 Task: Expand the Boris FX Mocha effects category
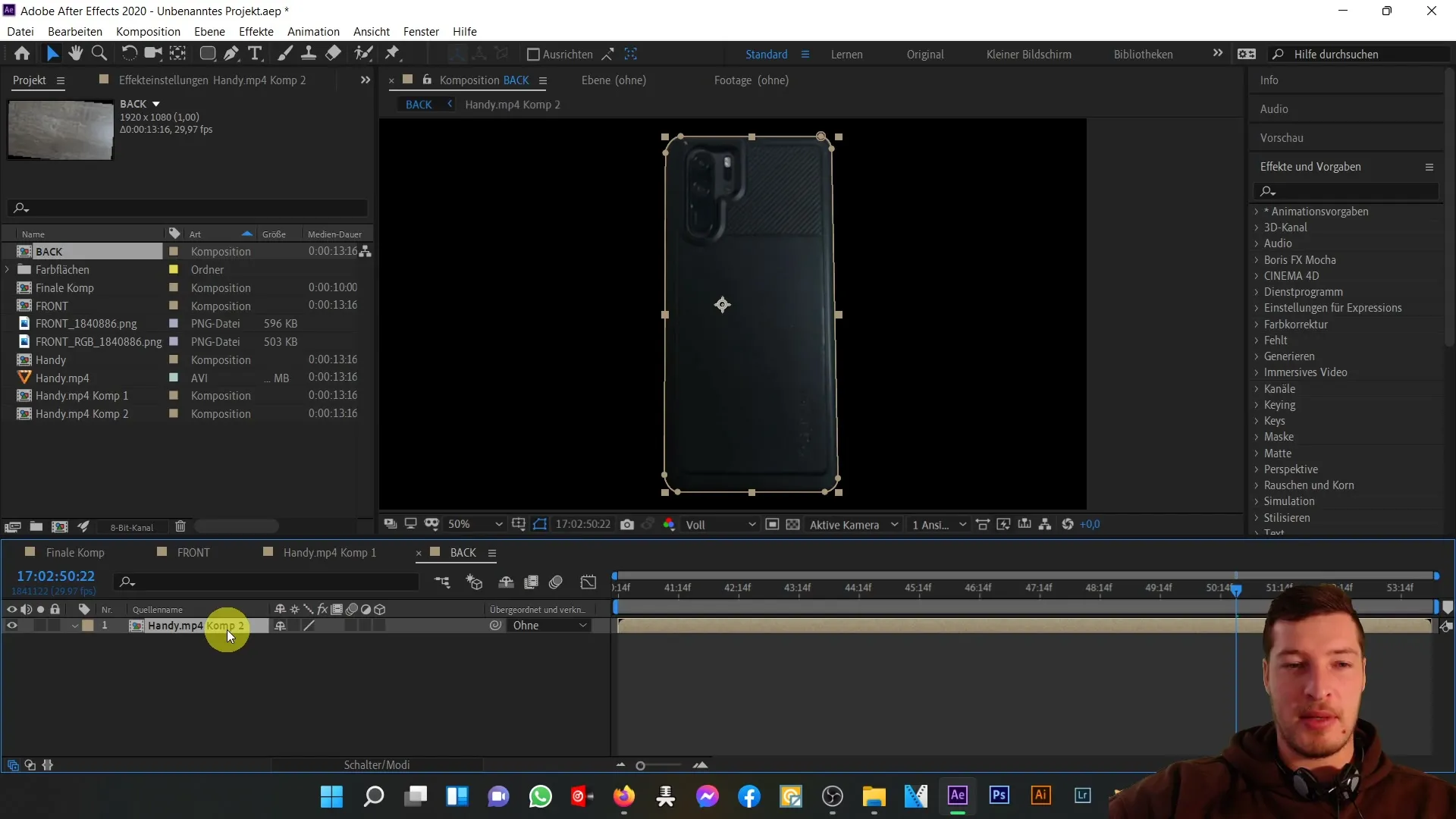tap(1257, 260)
